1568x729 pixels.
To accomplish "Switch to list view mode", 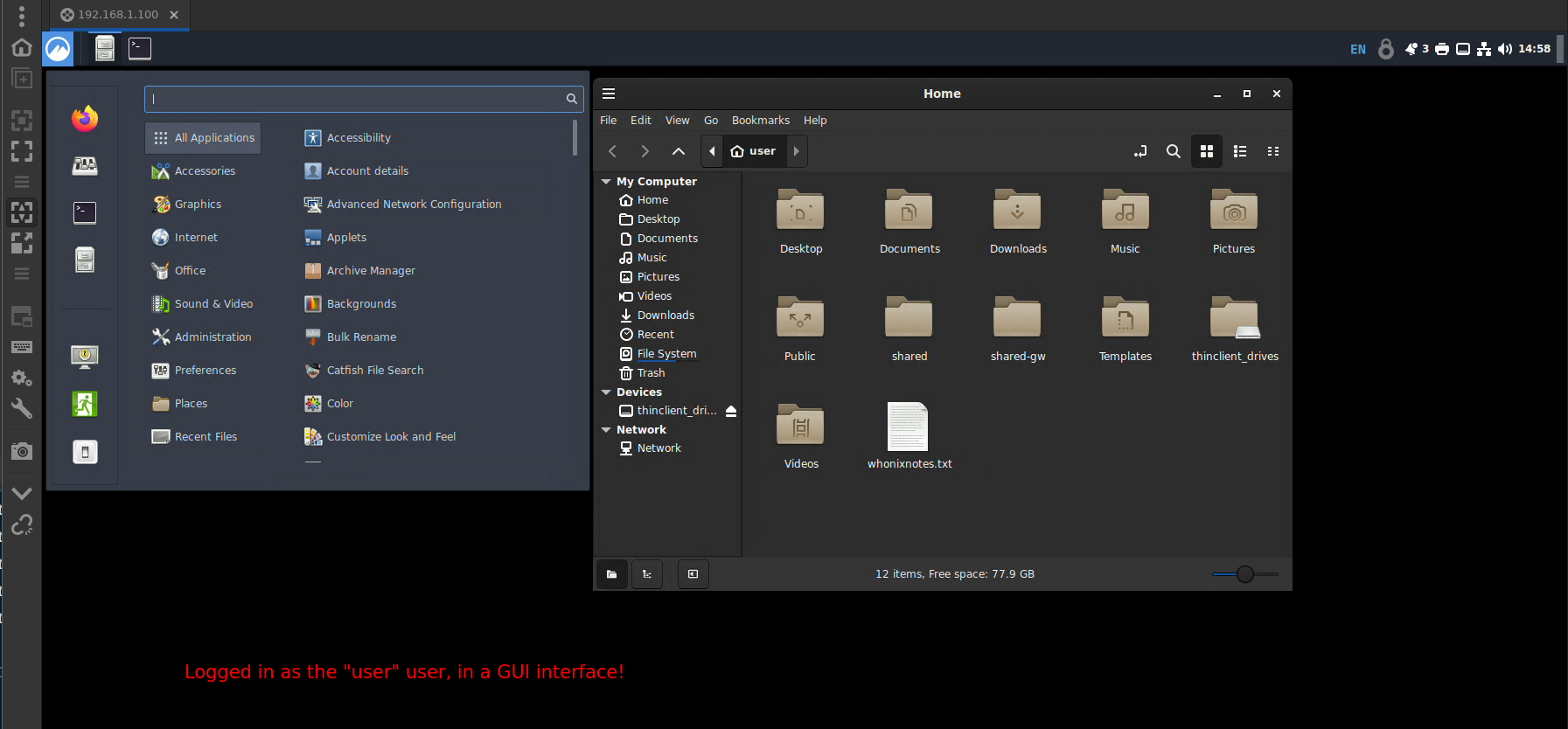I will pos(1240,151).
